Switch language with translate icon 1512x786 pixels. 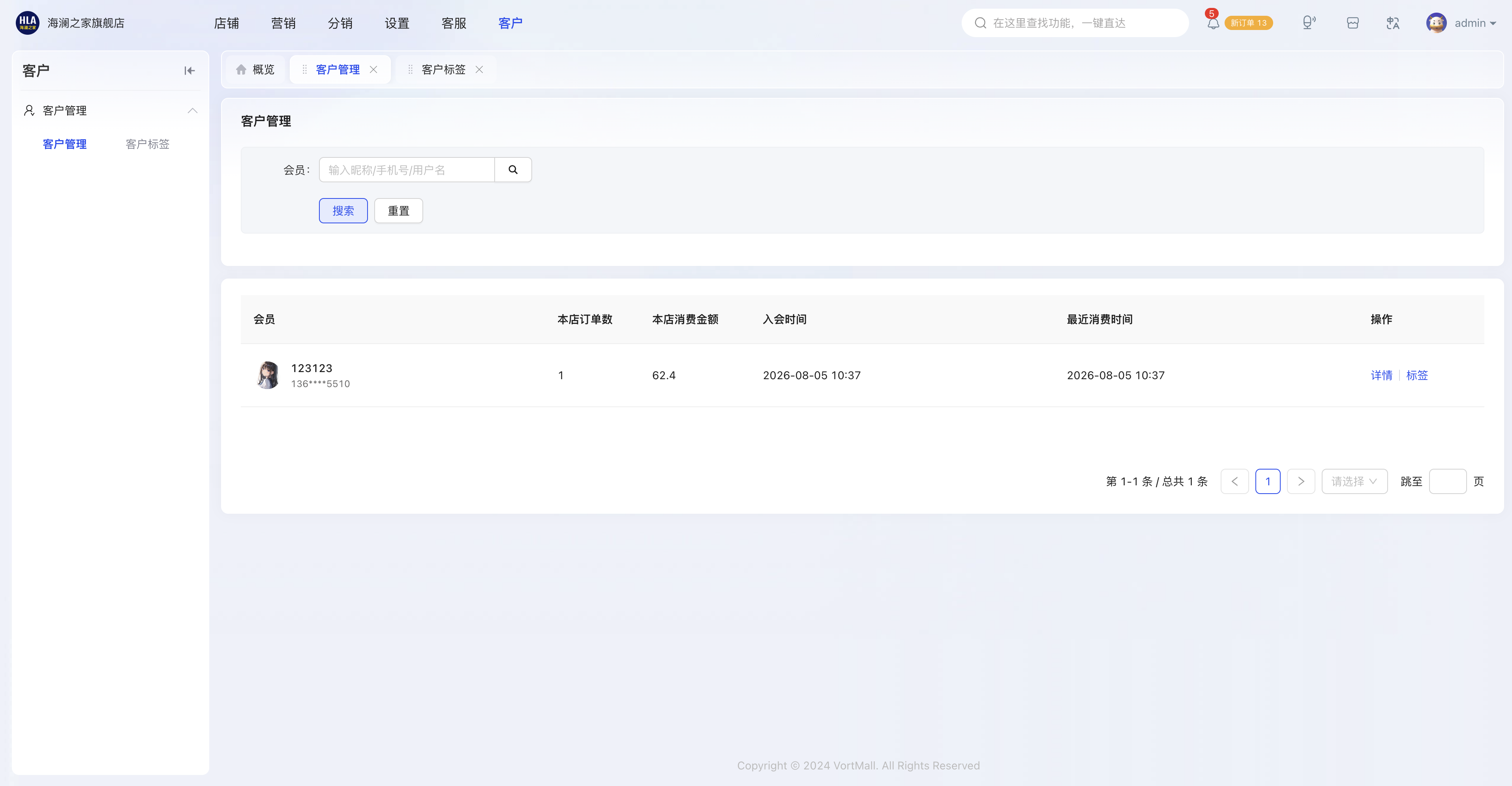tap(1393, 23)
